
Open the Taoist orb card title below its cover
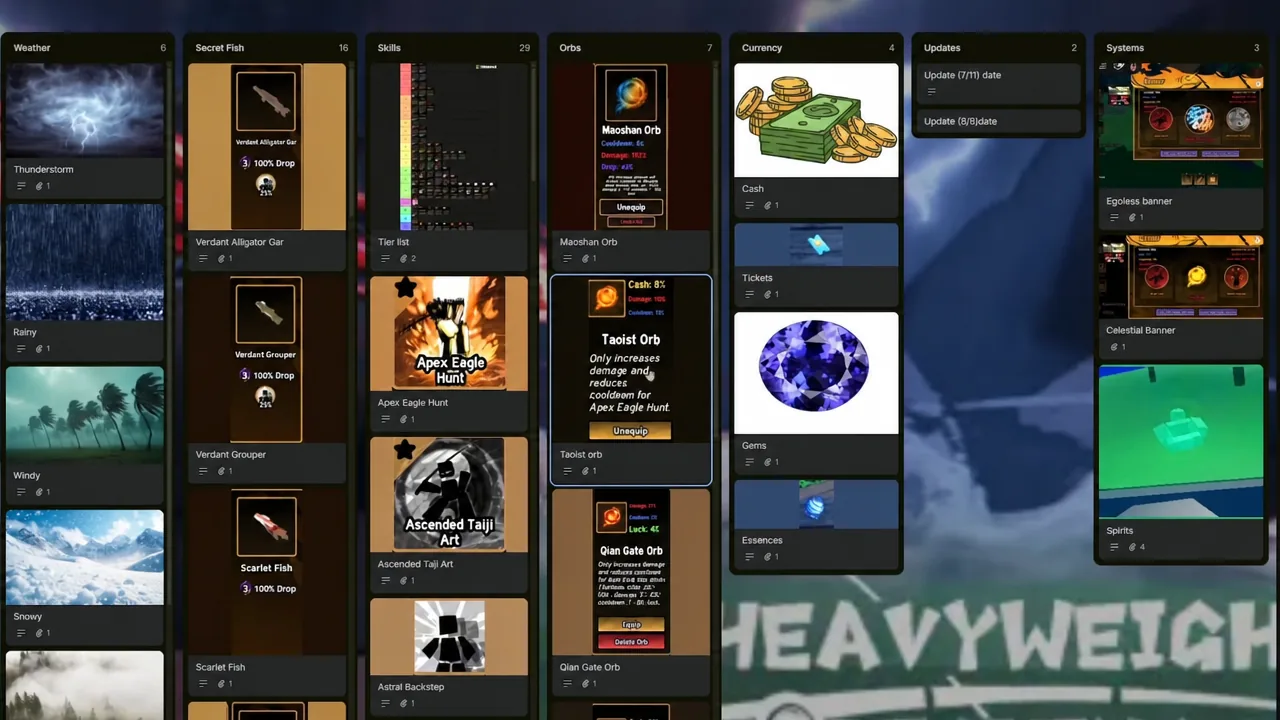click(581, 454)
